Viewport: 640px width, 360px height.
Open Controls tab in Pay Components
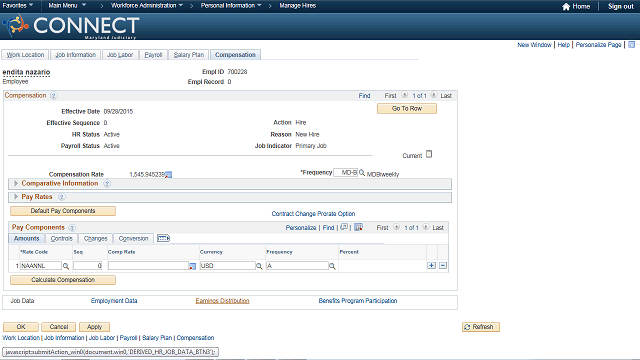point(62,238)
